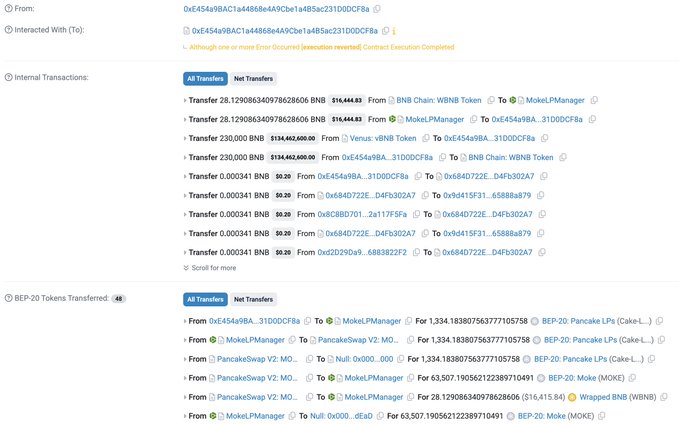Expand BEP-20 row to Null: 0x000...000

click(185, 359)
